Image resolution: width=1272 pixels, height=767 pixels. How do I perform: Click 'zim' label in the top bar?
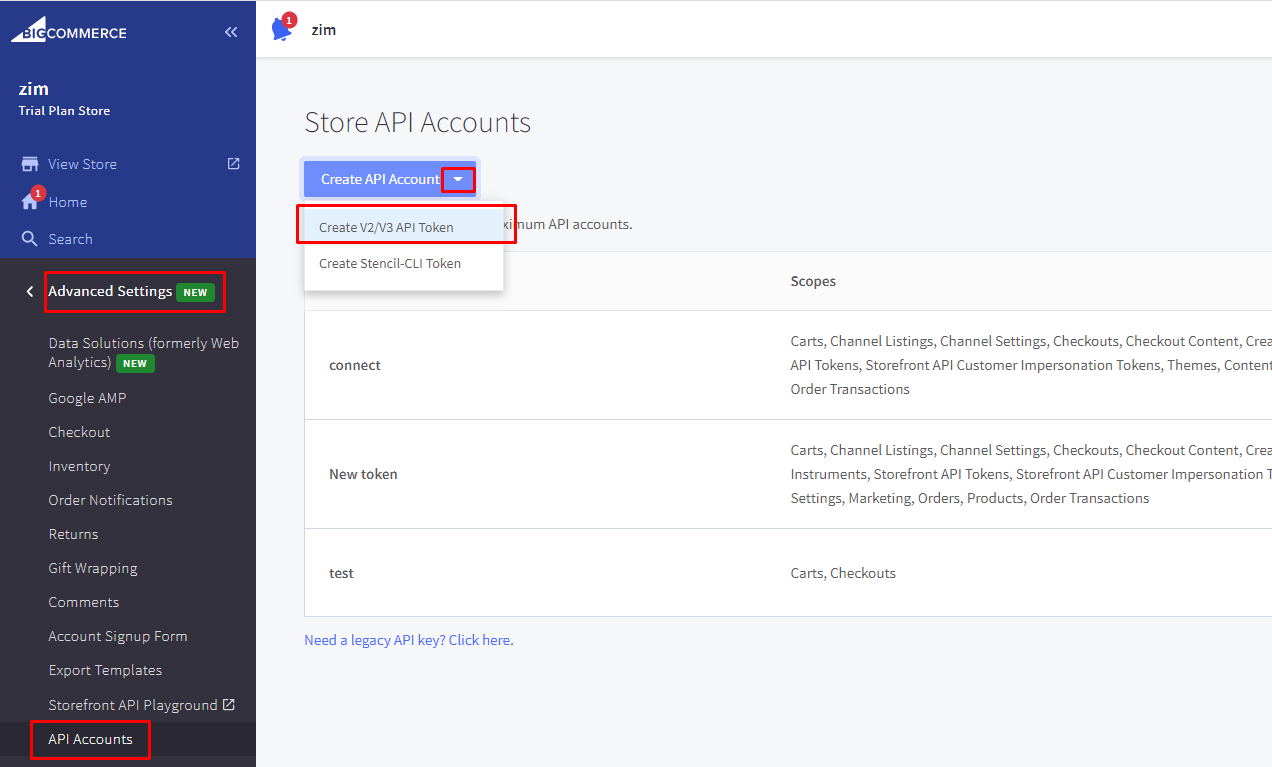(324, 30)
